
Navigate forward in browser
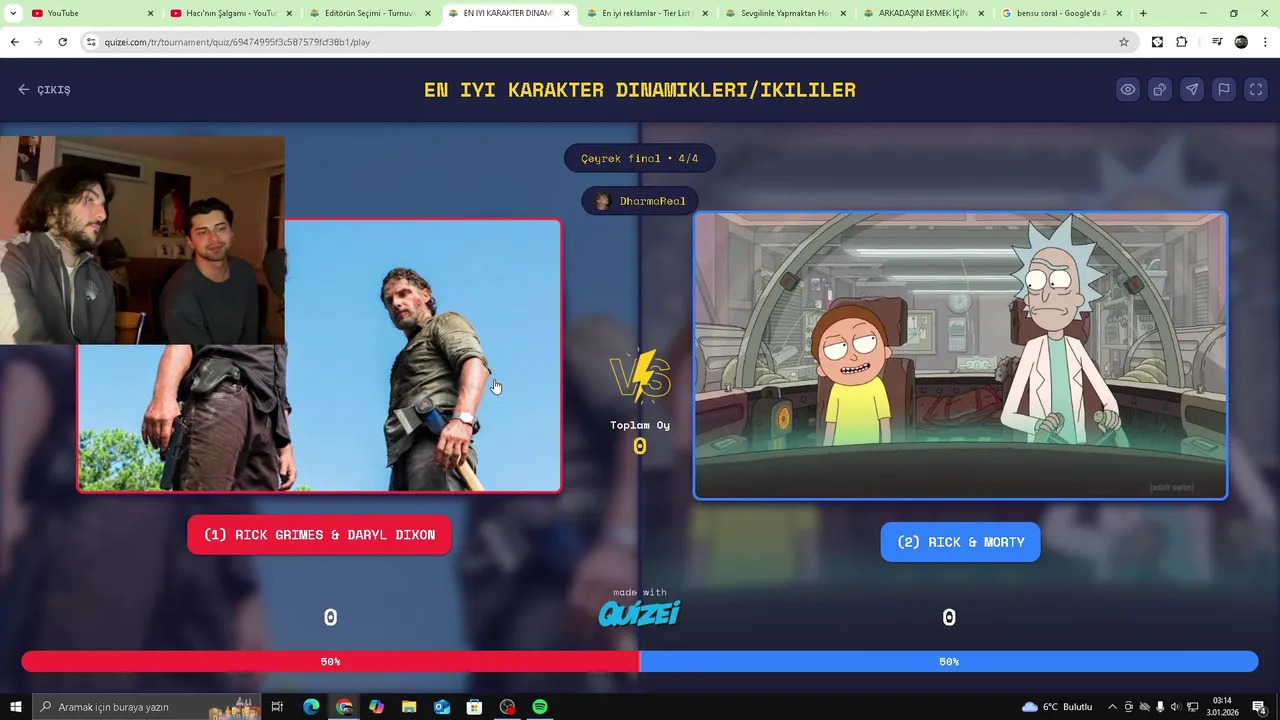[x=38, y=42]
